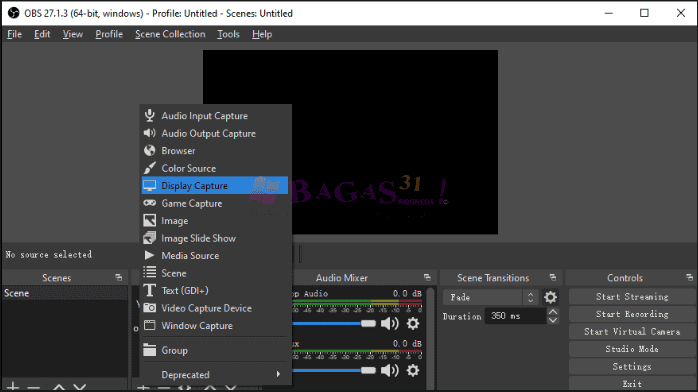Choose Window Capture source
This screenshot has height=392, width=698.
pyautogui.click(x=215, y=326)
